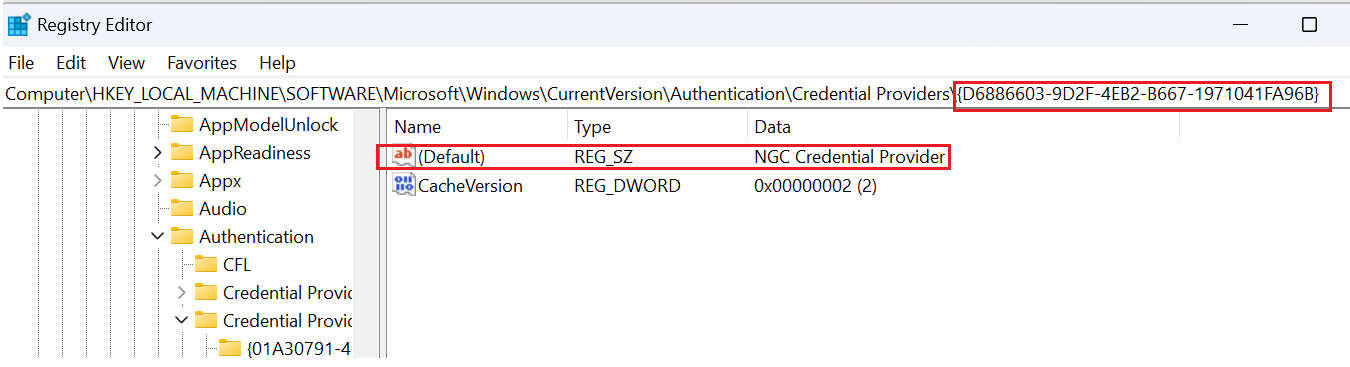
Task: Minimize the Registry Editor window
Action: coord(1241,25)
